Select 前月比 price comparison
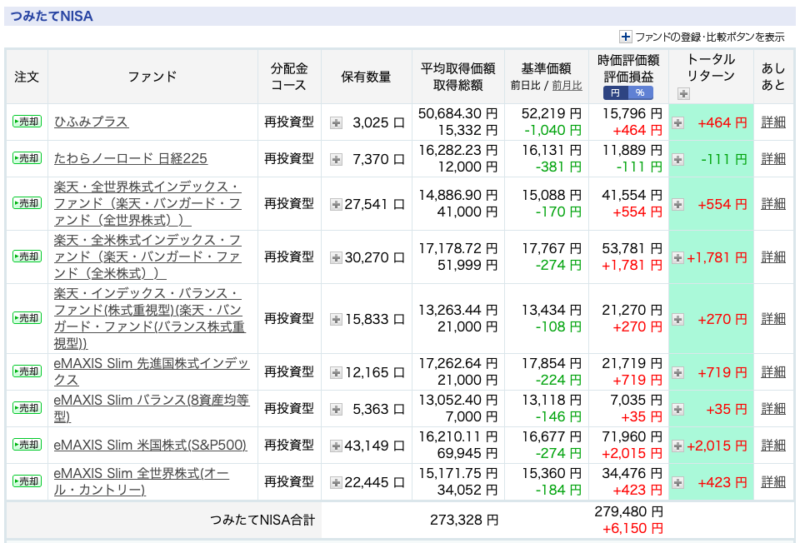The image size is (800, 543). pos(568,87)
